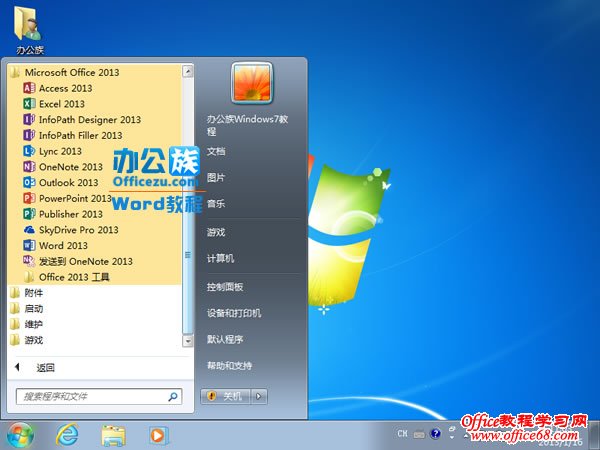Screen dimensions: 600x450
Task: Open 音乐 in the right pane
Action: coord(216,204)
